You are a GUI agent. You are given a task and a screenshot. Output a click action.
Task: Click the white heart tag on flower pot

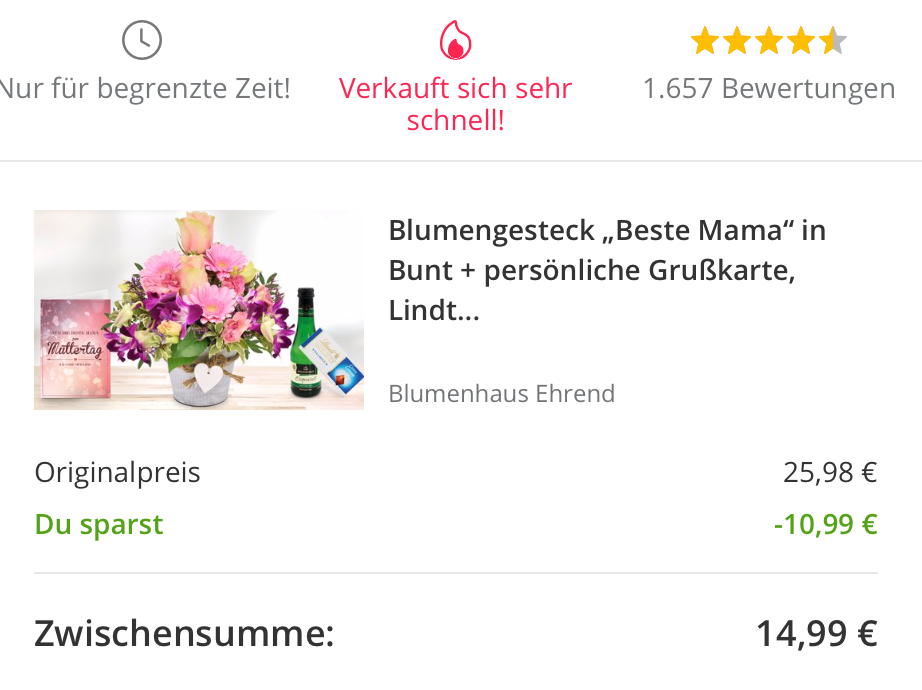click(207, 379)
